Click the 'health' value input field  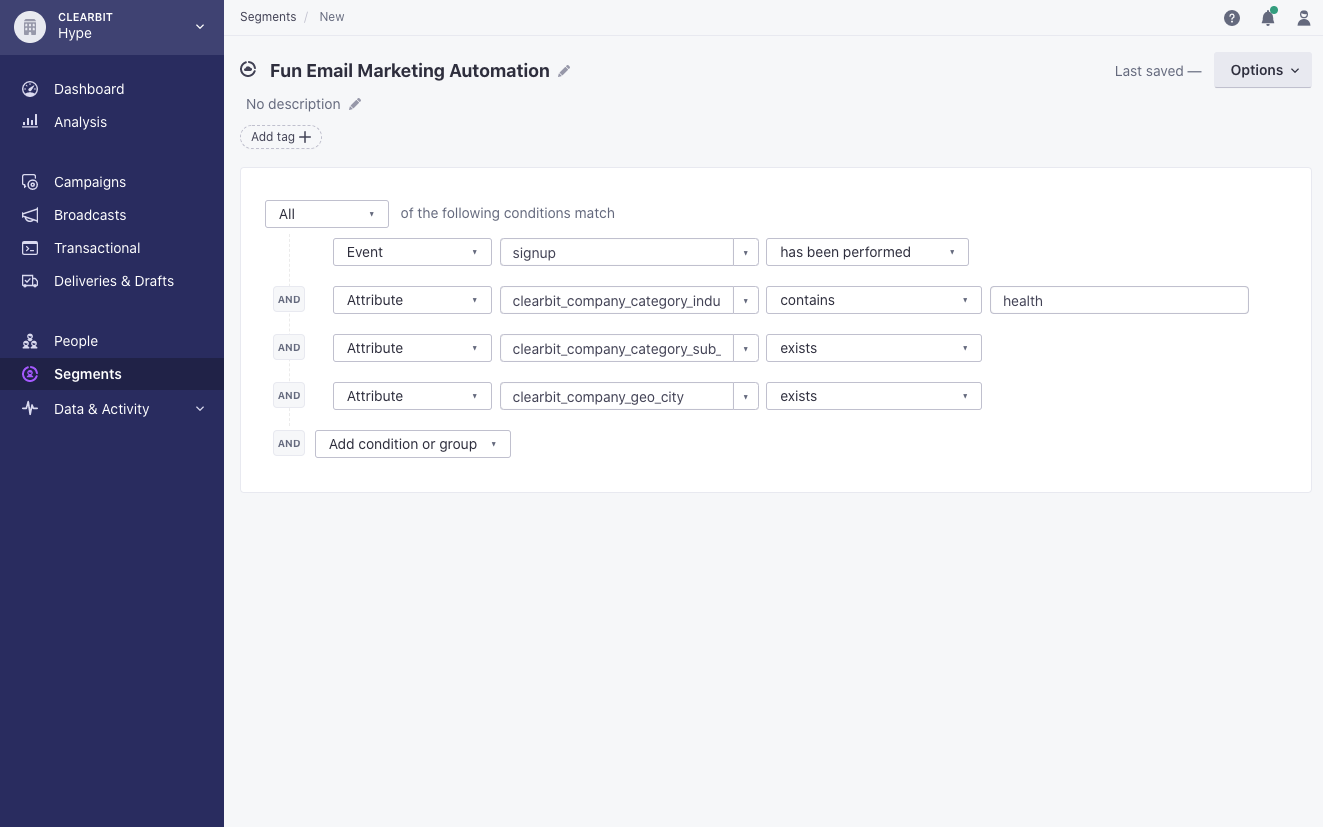(1118, 300)
